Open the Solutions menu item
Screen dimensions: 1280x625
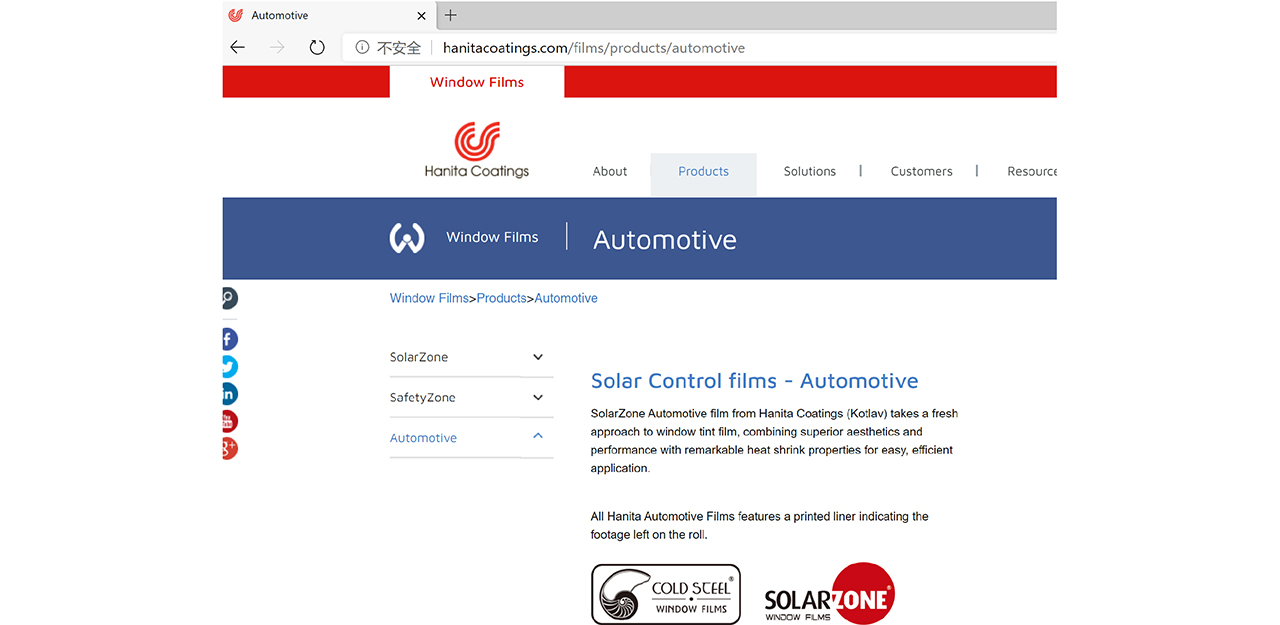[810, 171]
